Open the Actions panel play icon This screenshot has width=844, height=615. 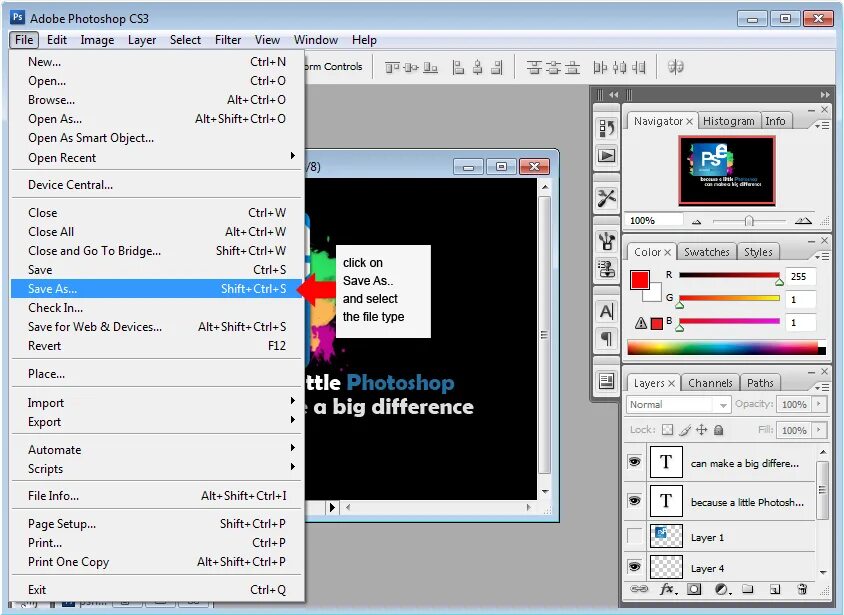point(607,156)
